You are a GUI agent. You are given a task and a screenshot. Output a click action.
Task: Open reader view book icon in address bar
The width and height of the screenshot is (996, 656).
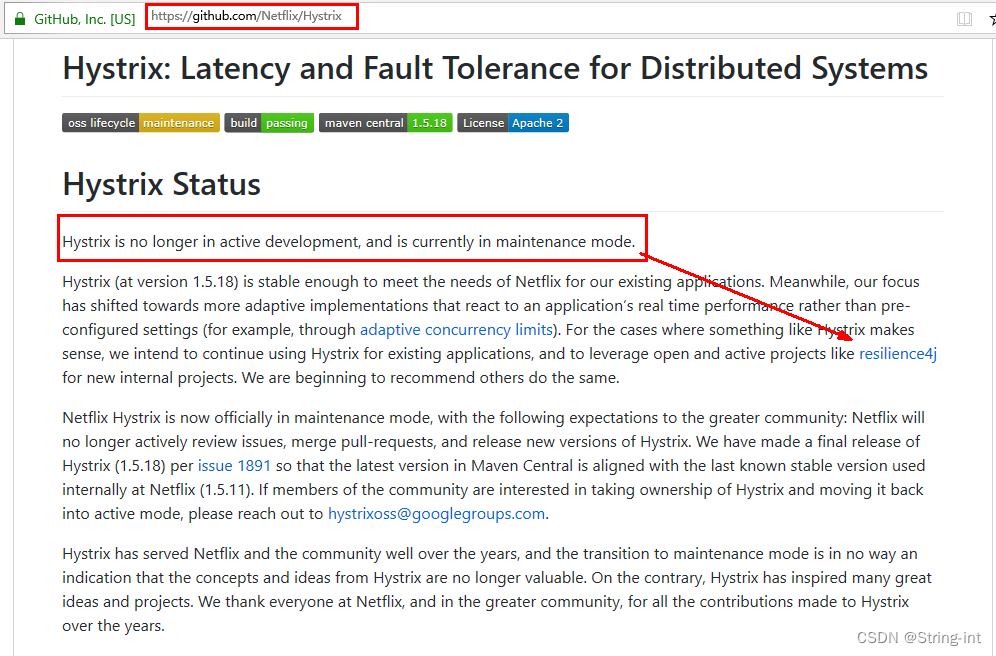pos(964,19)
